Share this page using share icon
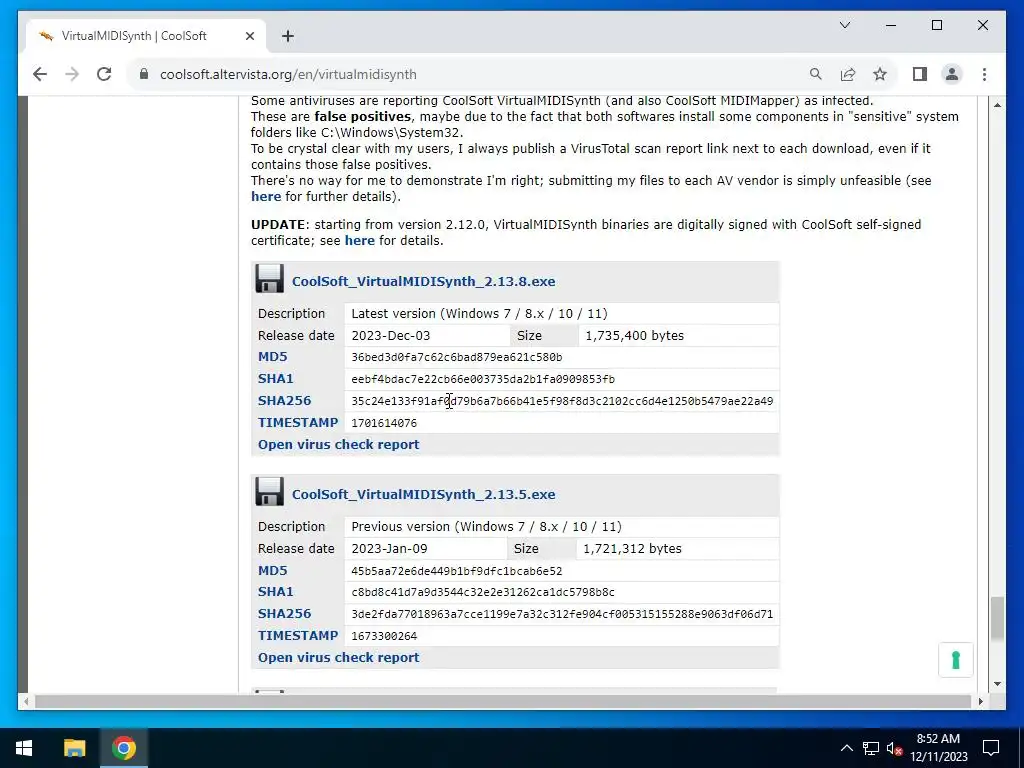The width and height of the screenshot is (1024, 768). (x=848, y=74)
